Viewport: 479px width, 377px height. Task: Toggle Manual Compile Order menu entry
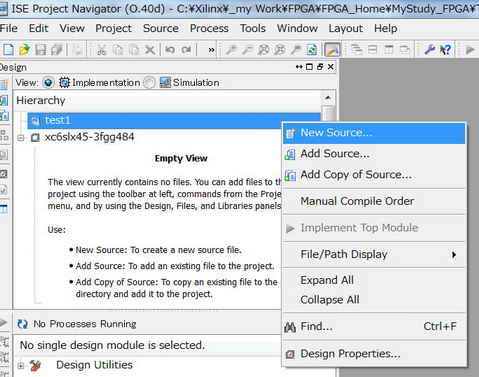[x=374, y=201]
